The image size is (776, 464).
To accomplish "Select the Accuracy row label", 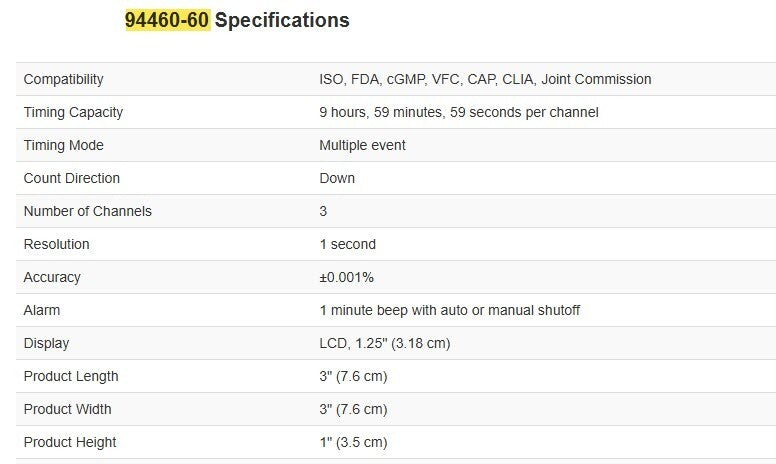I will point(52,277).
